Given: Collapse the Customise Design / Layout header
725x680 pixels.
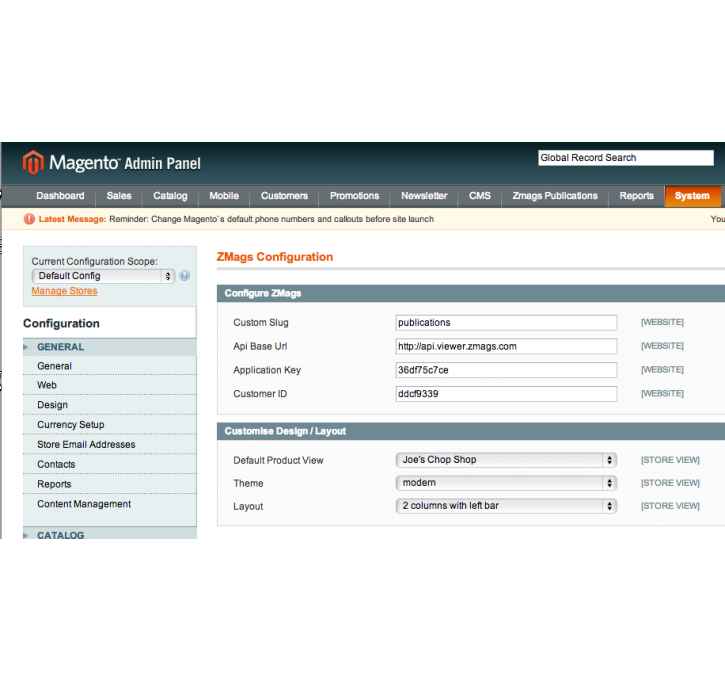Looking at the screenshot, I should 471,431.
